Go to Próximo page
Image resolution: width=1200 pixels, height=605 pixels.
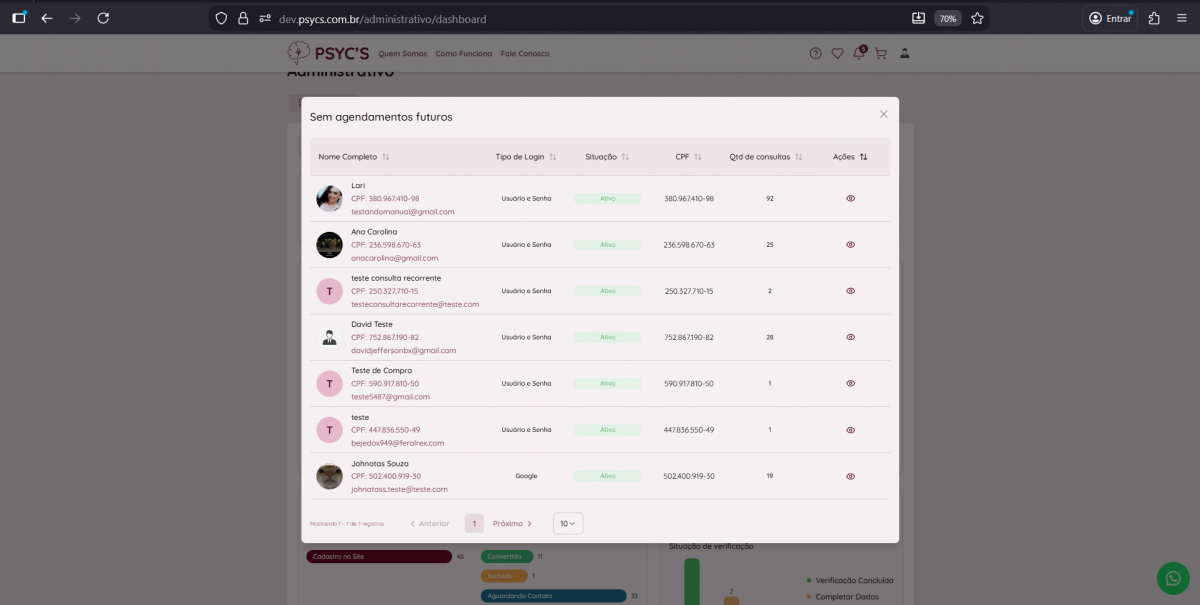tap(512, 523)
